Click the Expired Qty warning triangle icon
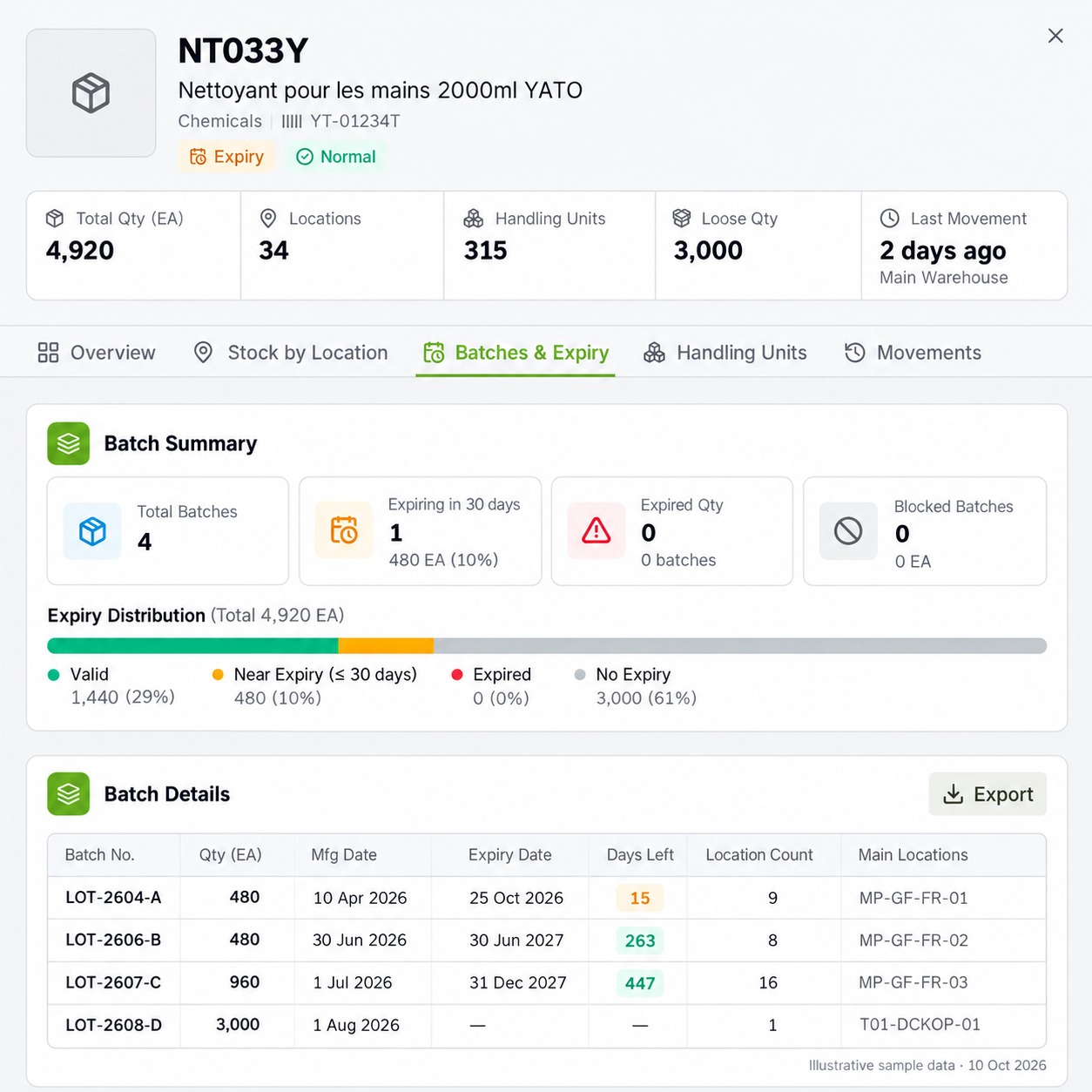The width and height of the screenshot is (1092, 1092). [597, 530]
